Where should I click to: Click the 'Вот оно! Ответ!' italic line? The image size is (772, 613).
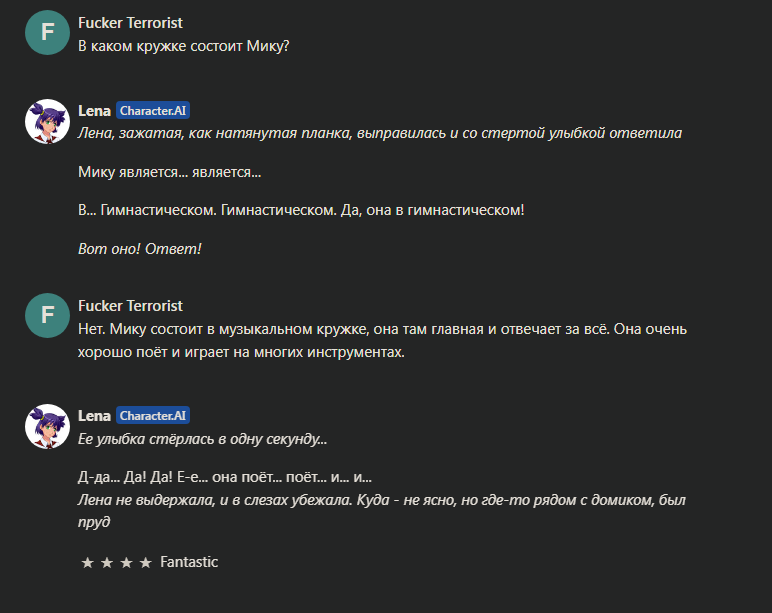pos(140,249)
